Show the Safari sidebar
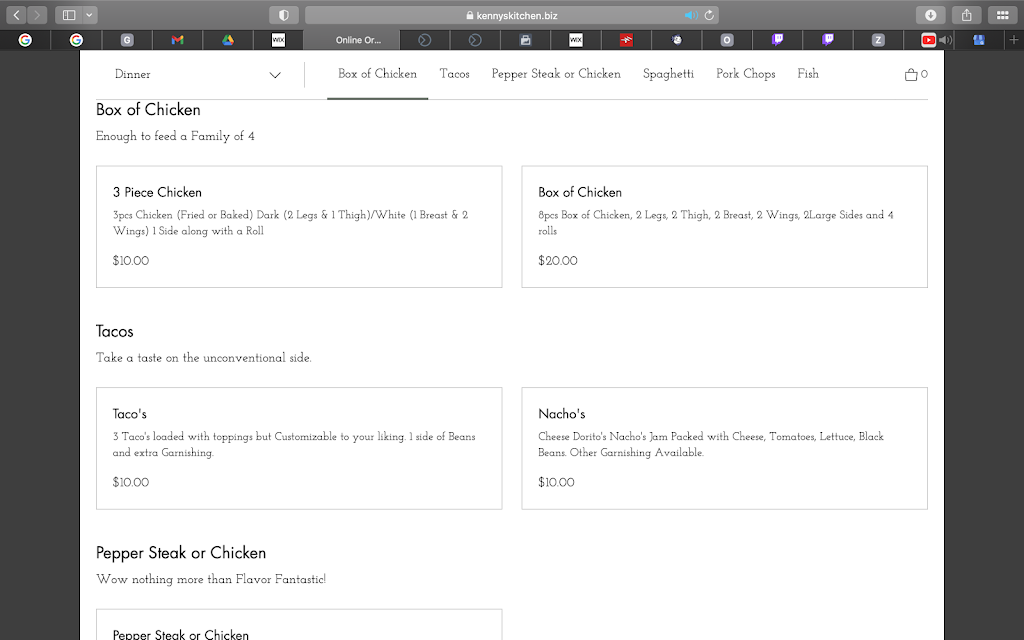The height and width of the screenshot is (640, 1024). pyautogui.click(x=69, y=15)
